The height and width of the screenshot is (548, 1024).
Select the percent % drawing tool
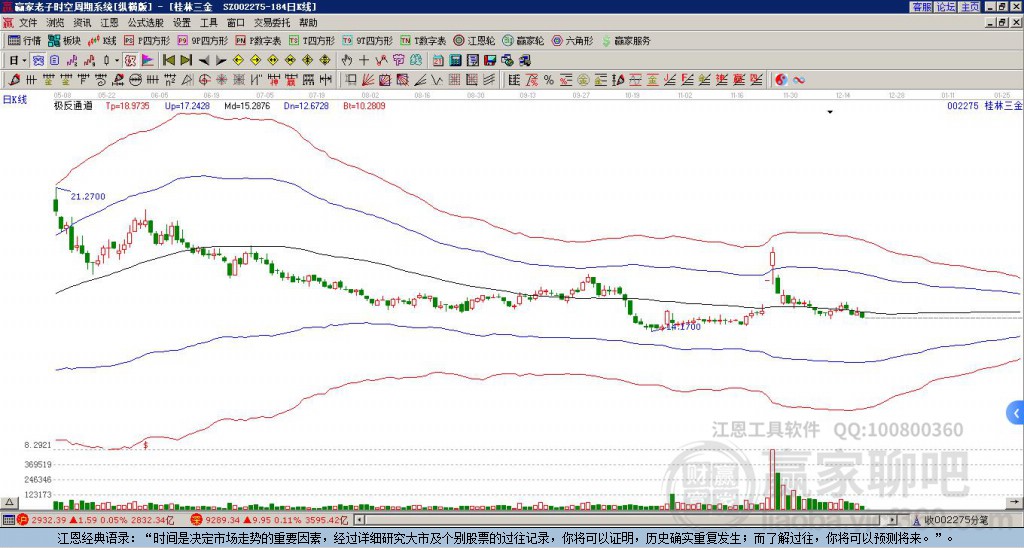pos(549,80)
